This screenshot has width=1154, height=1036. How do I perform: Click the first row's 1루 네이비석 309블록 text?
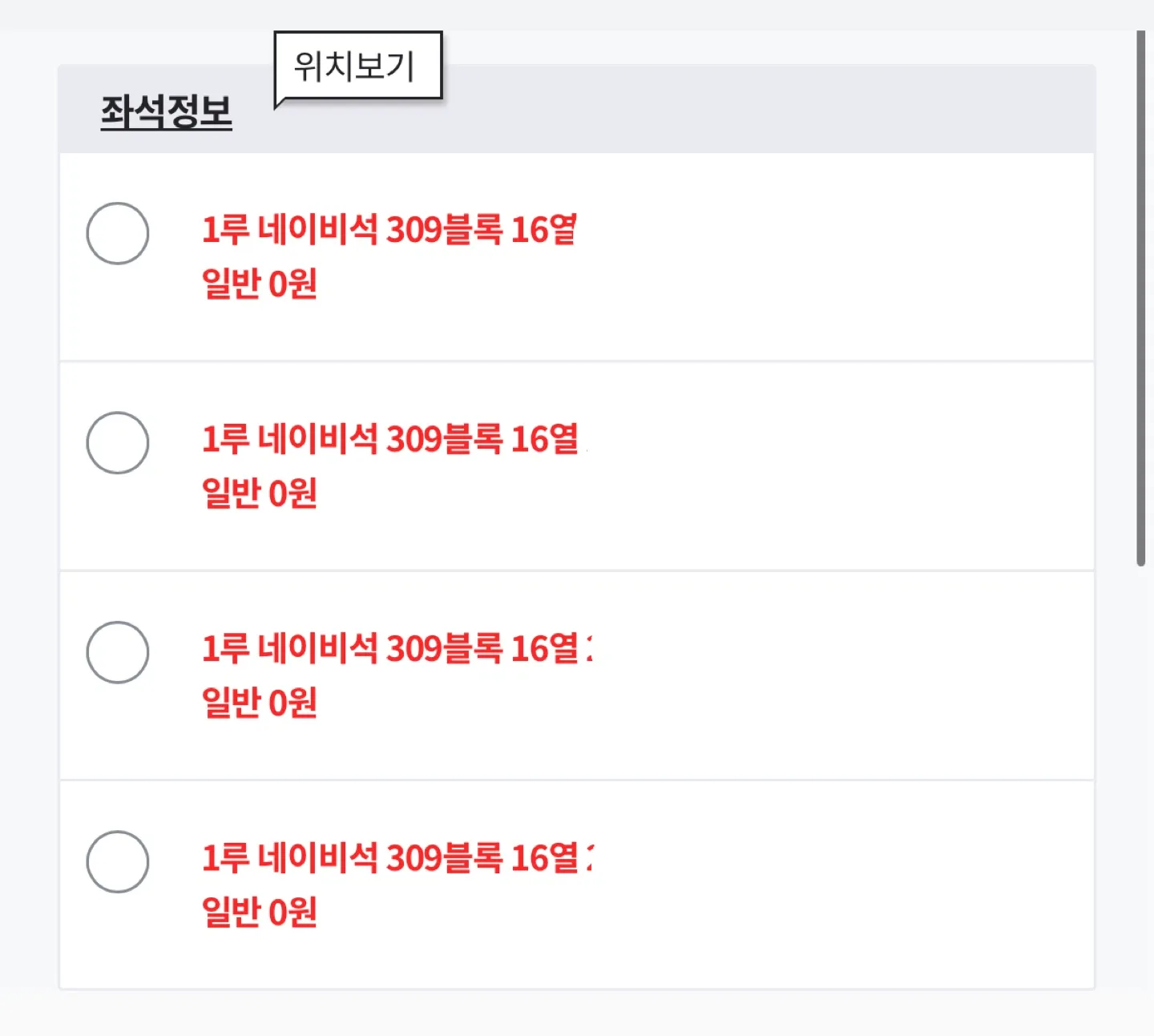(x=389, y=230)
